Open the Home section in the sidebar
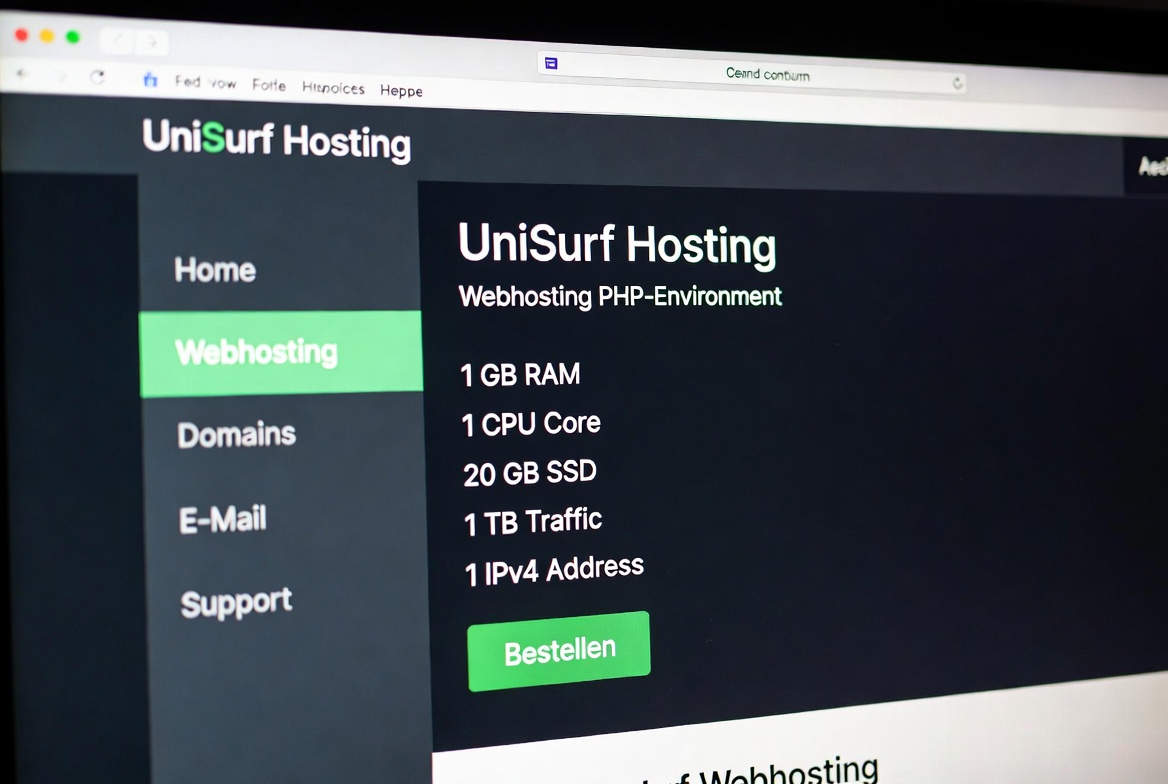Image resolution: width=1168 pixels, height=784 pixels. (214, 269)
